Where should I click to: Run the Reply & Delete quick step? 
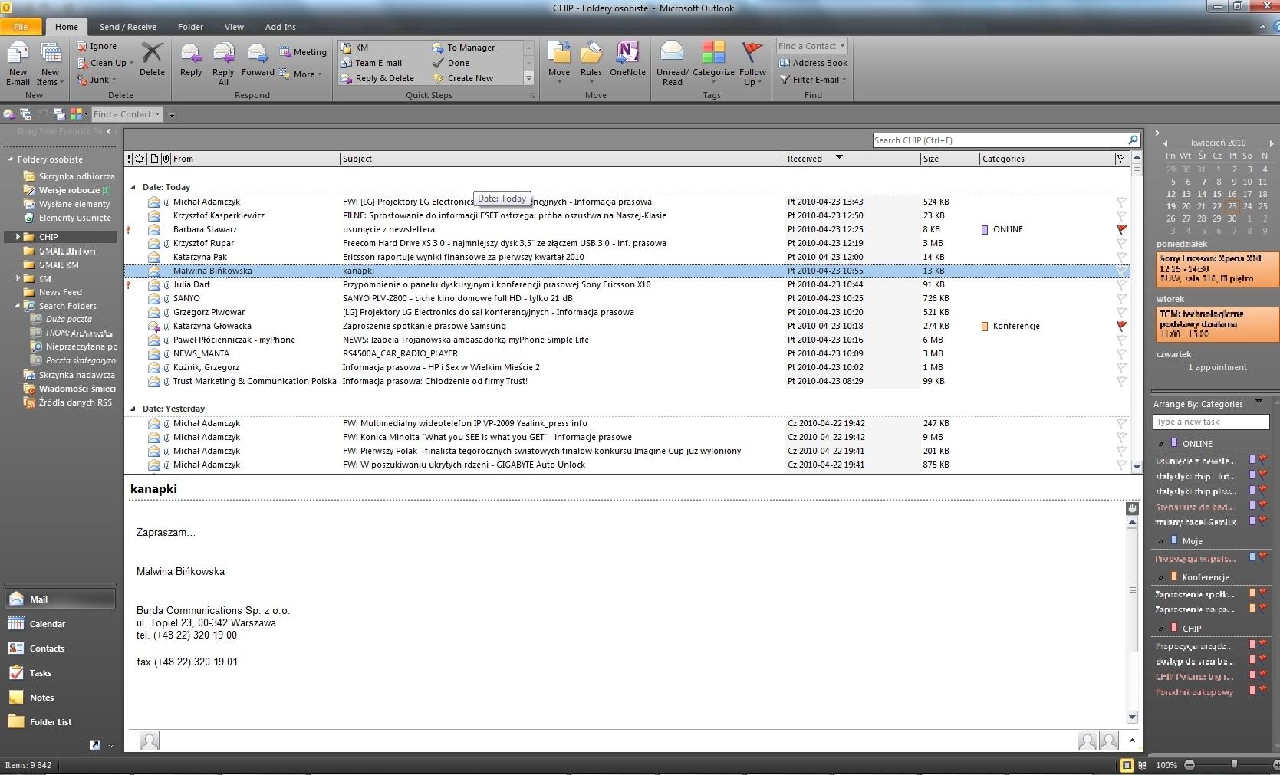click(x=378, y=78)
